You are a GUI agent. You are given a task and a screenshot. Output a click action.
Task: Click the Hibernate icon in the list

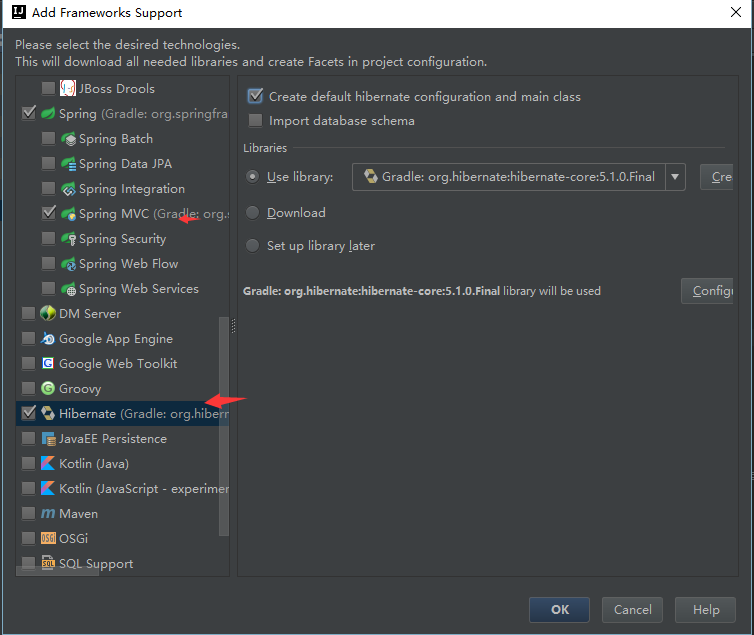(x=48, y=413)
